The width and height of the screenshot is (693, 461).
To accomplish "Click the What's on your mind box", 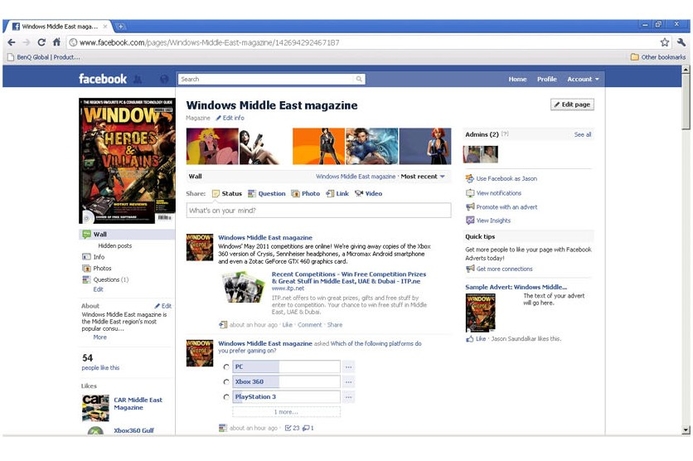I will pos(319,210).
